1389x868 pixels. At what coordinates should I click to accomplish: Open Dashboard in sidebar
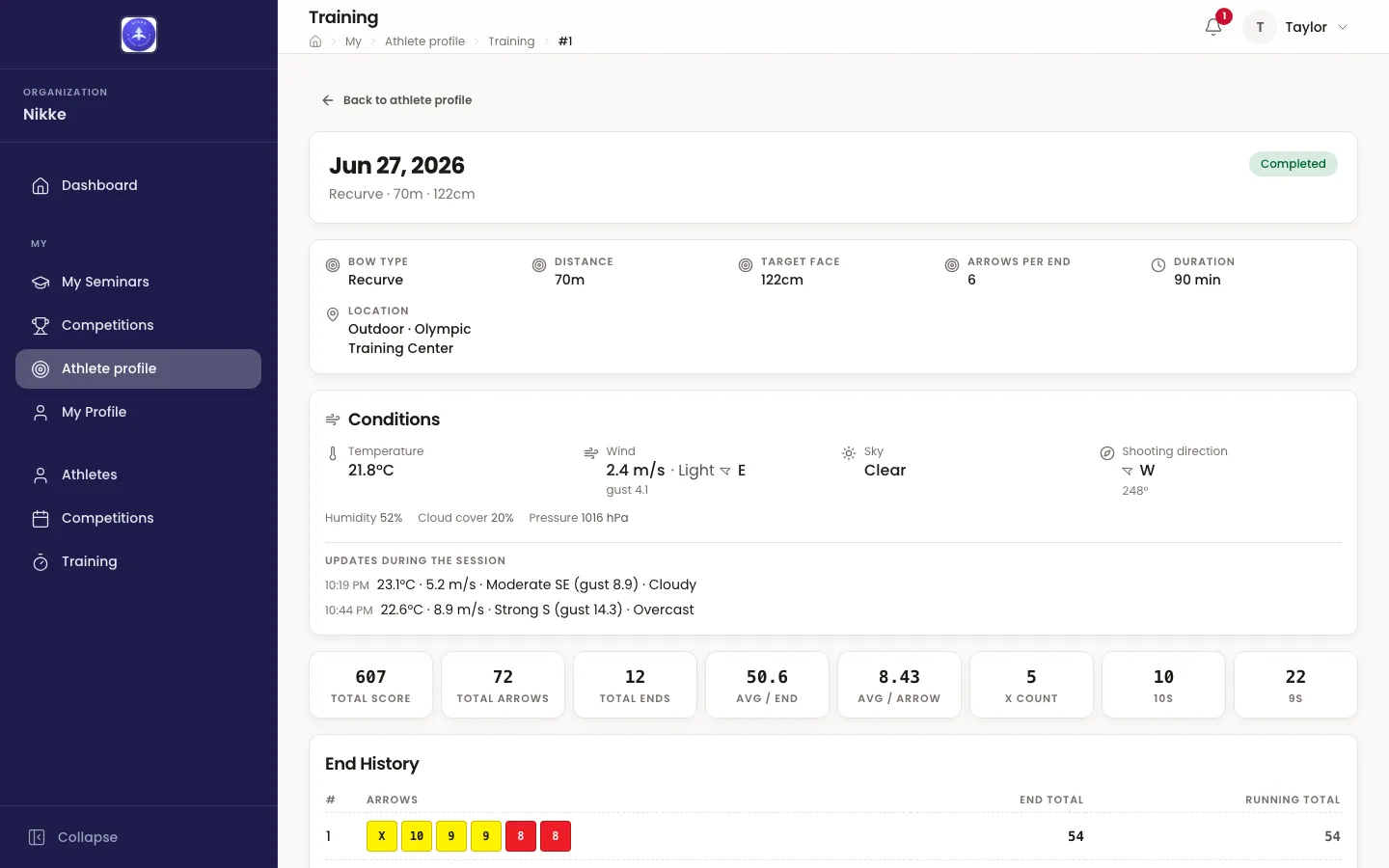coord(138,185)
